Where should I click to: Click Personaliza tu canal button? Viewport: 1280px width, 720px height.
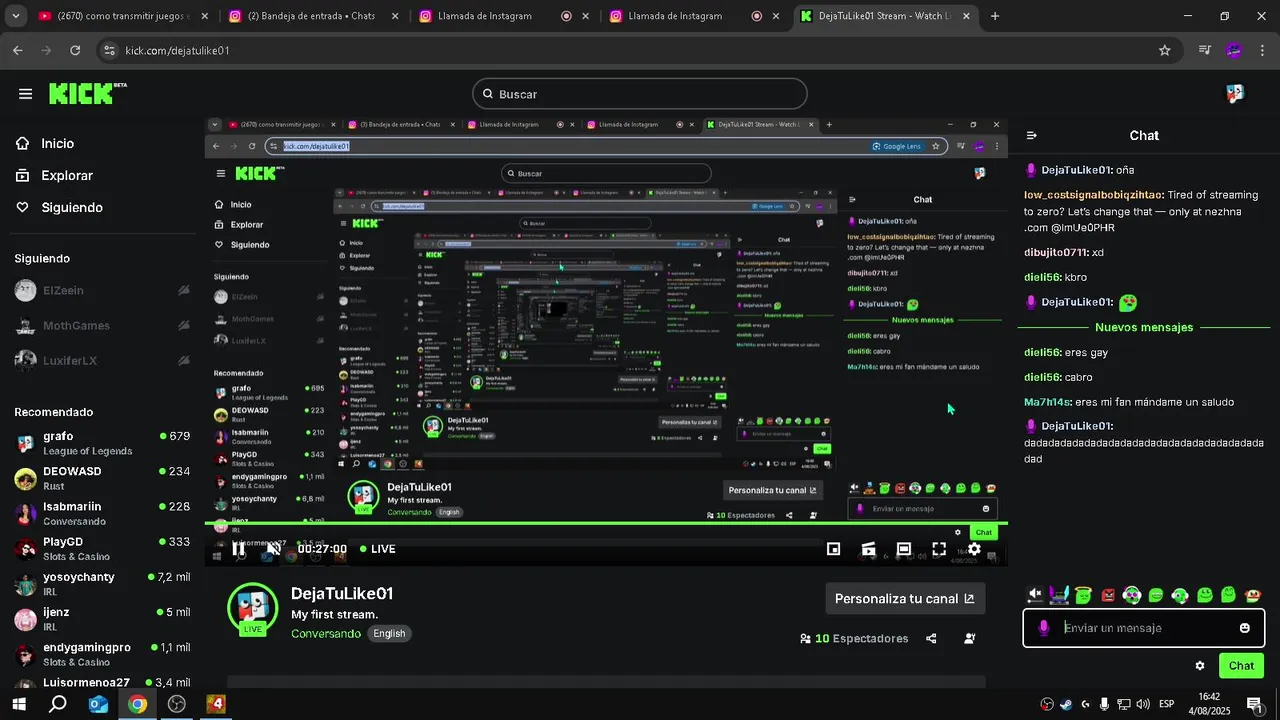(905, 598)
